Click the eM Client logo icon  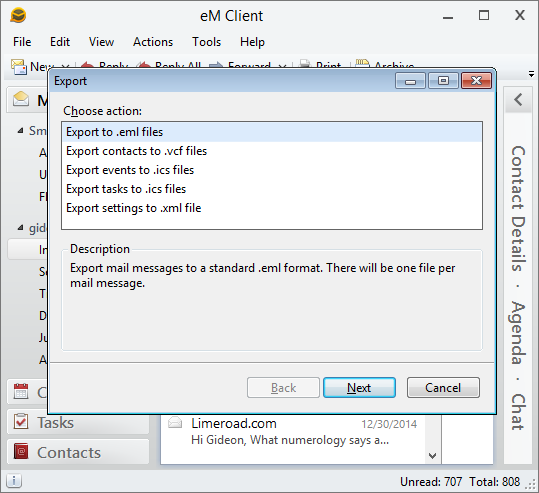(18, 15)
